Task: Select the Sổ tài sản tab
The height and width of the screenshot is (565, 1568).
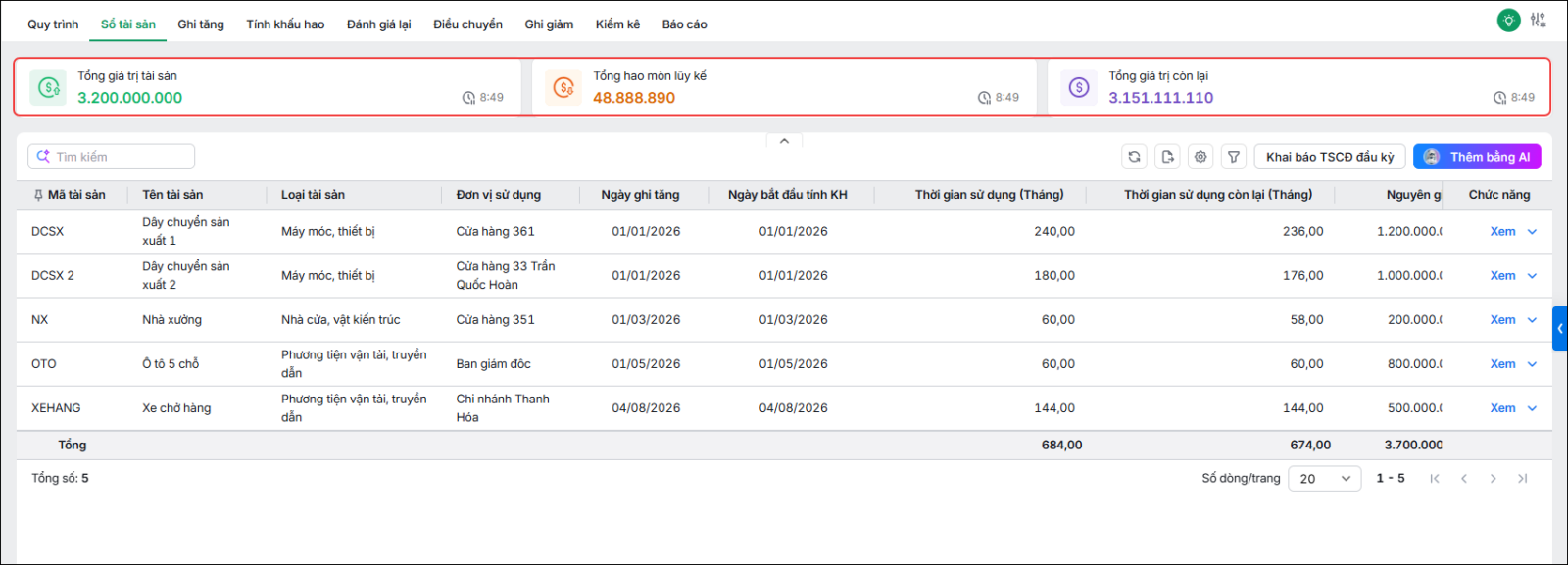Action: (128, 24)
